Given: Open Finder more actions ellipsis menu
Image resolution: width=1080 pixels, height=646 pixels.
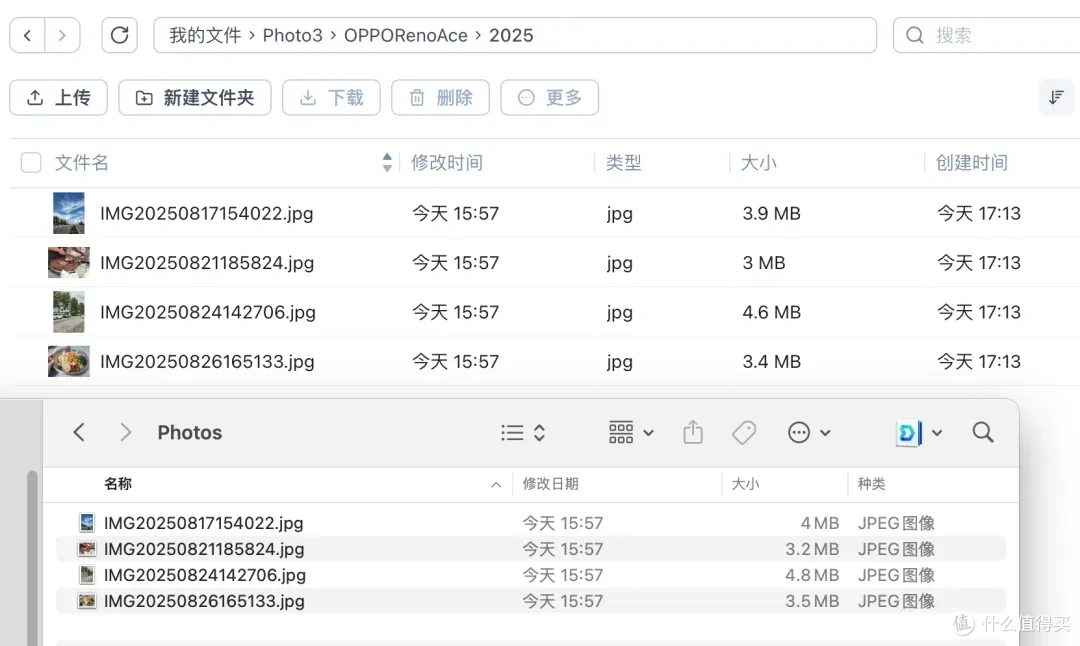Looking at the screenshot, I should coord(809,433).
